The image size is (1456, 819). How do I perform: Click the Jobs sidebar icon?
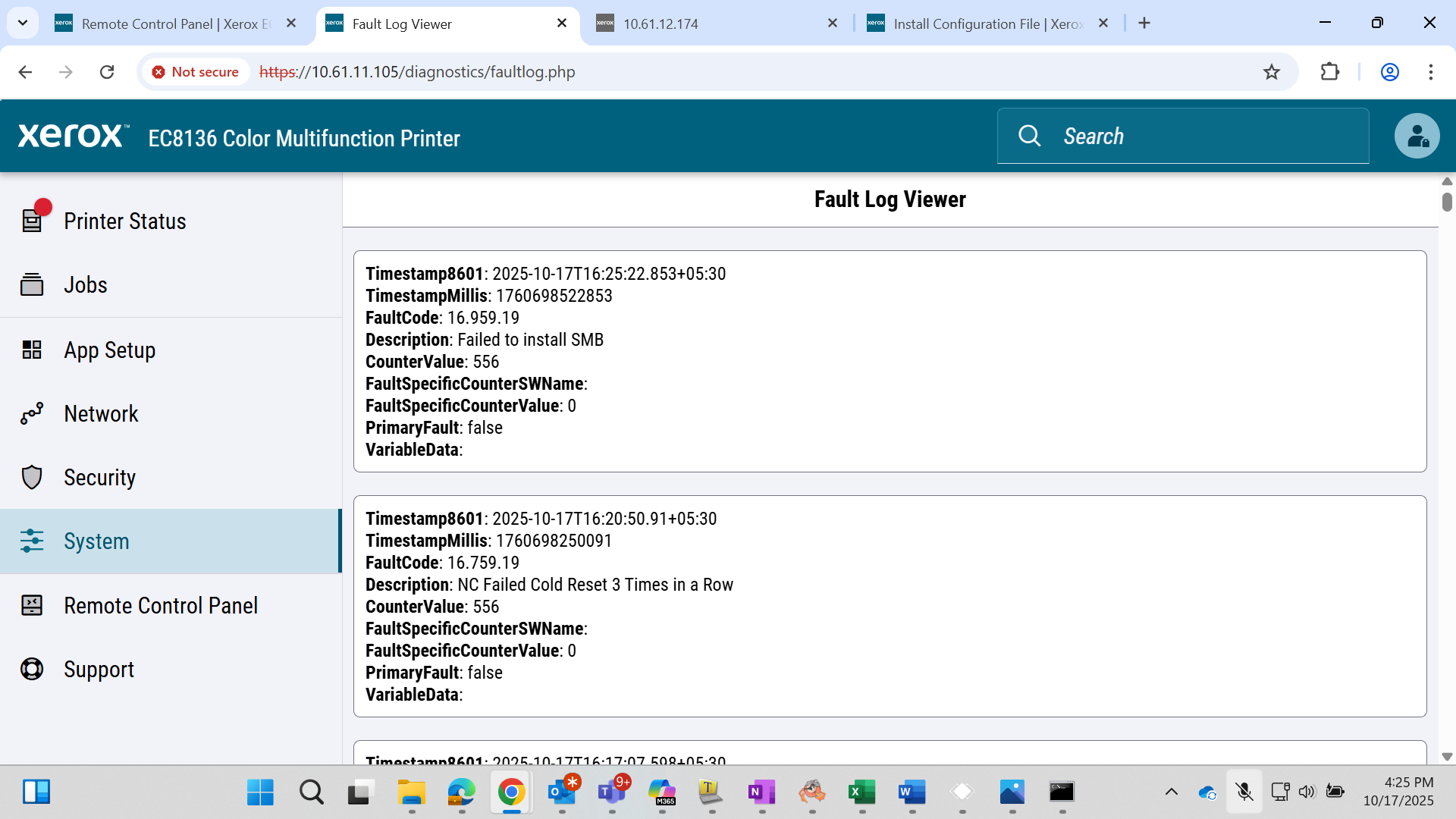[x=32, y=284]
